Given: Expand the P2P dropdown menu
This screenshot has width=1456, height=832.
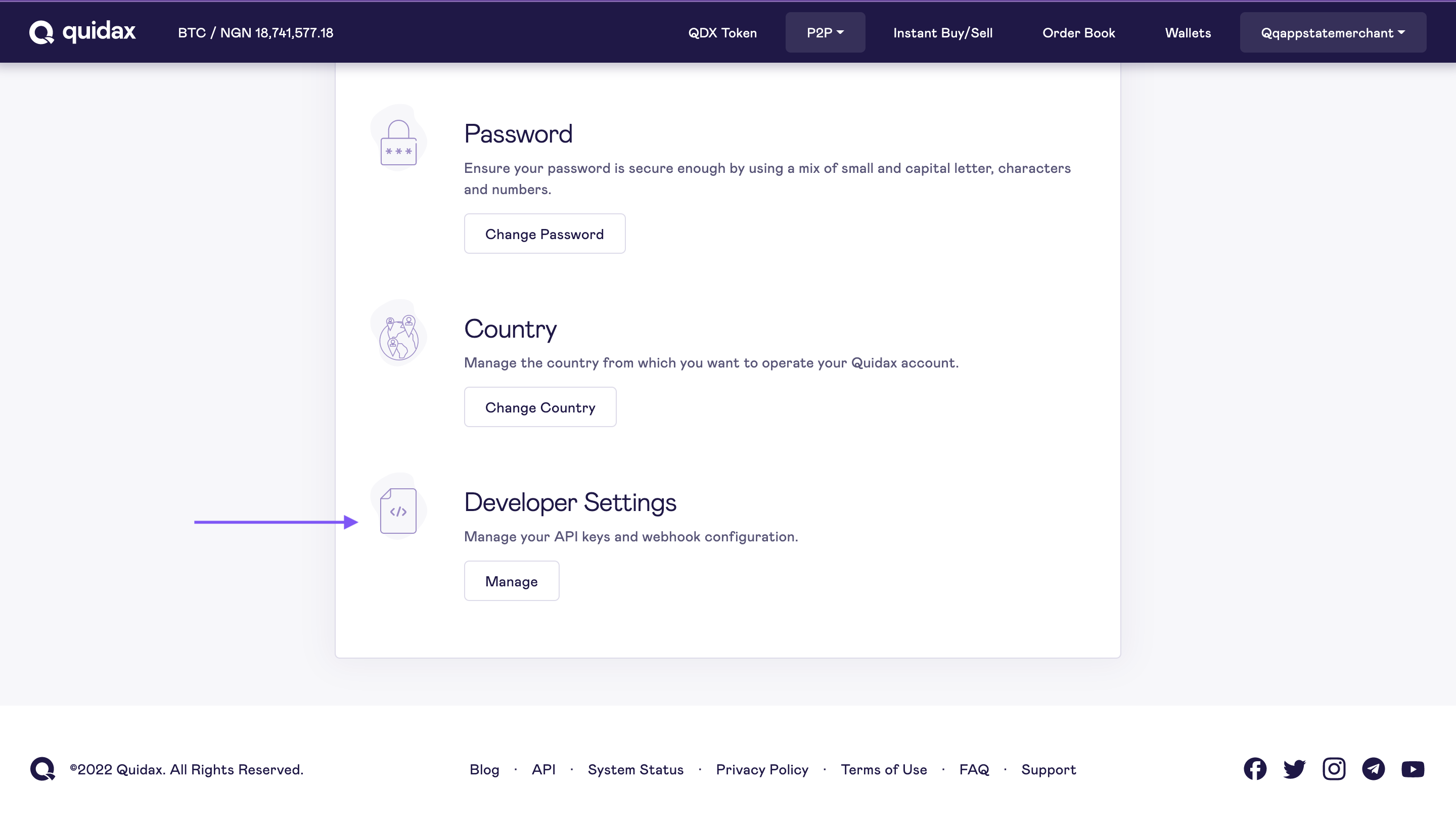Looking at the screenshot, I should click(x=825, y=32).
